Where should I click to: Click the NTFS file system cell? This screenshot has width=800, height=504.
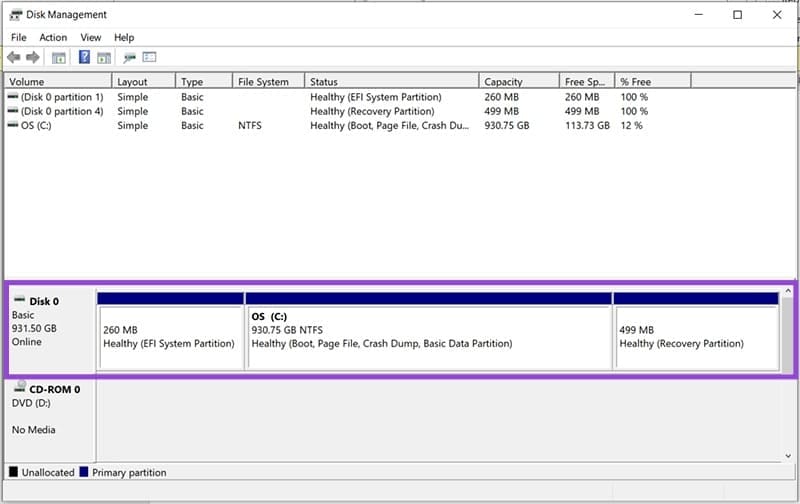pos(249,125)
